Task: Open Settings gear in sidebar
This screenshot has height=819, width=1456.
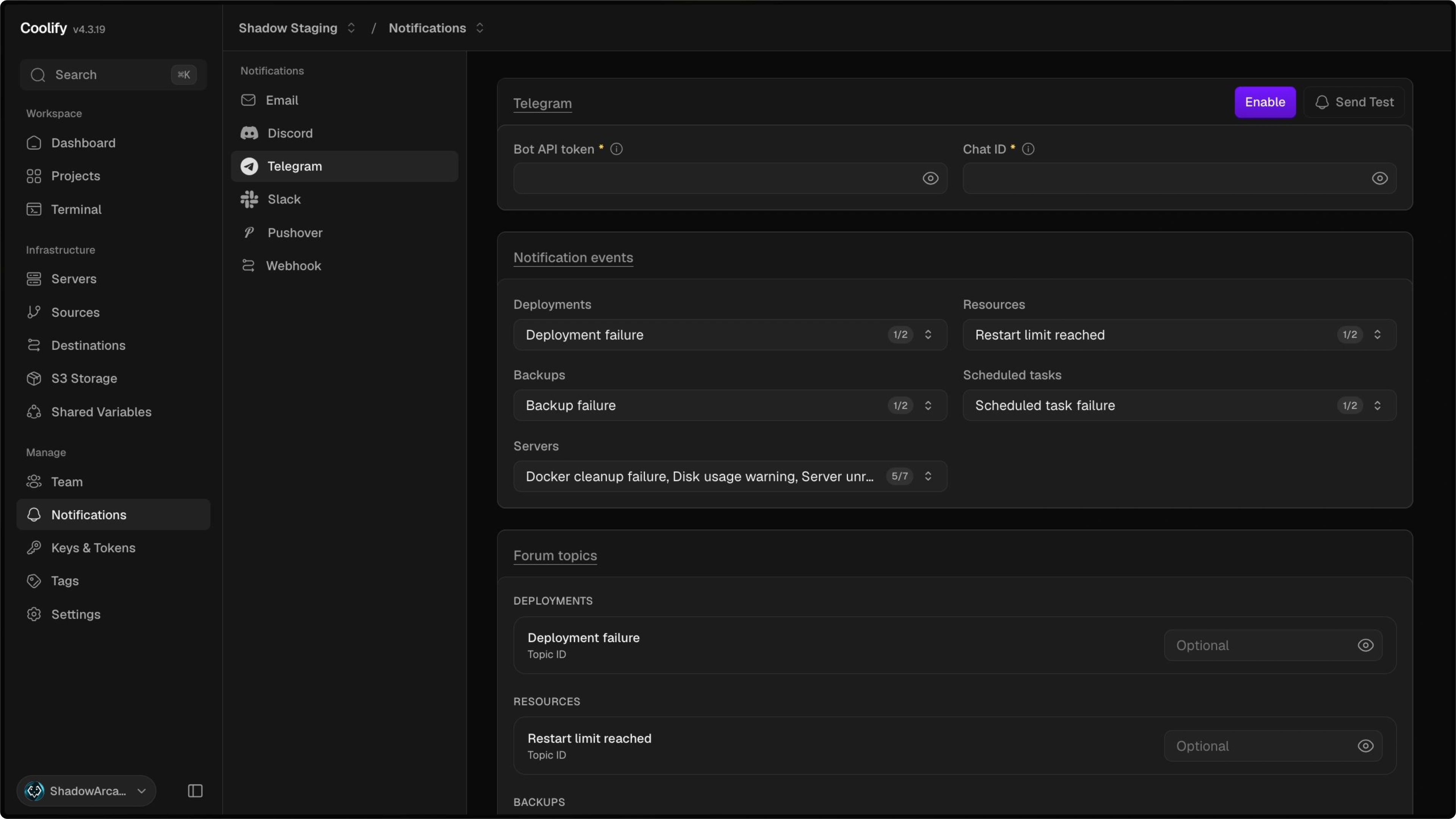Action: tap(34, 614)
